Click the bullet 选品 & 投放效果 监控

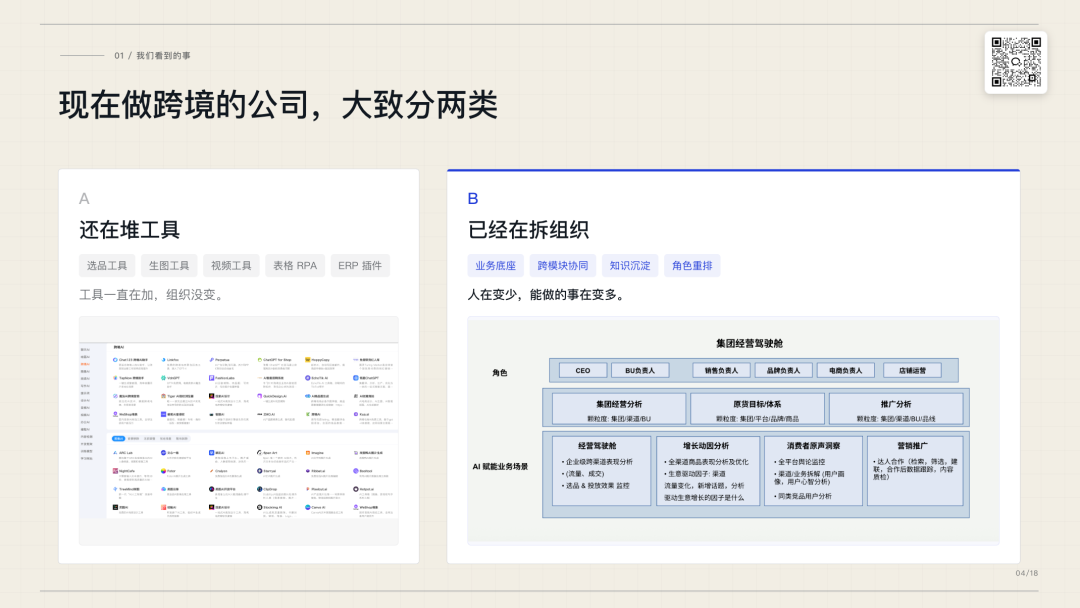pyautogui.click(x=596, y=485)
